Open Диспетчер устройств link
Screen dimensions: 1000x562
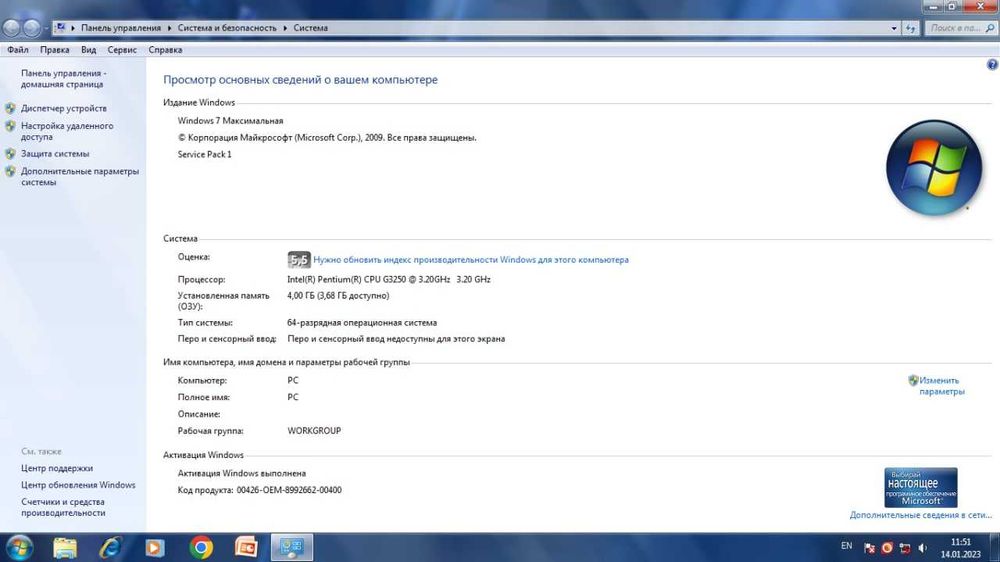(x=64, y=108)
